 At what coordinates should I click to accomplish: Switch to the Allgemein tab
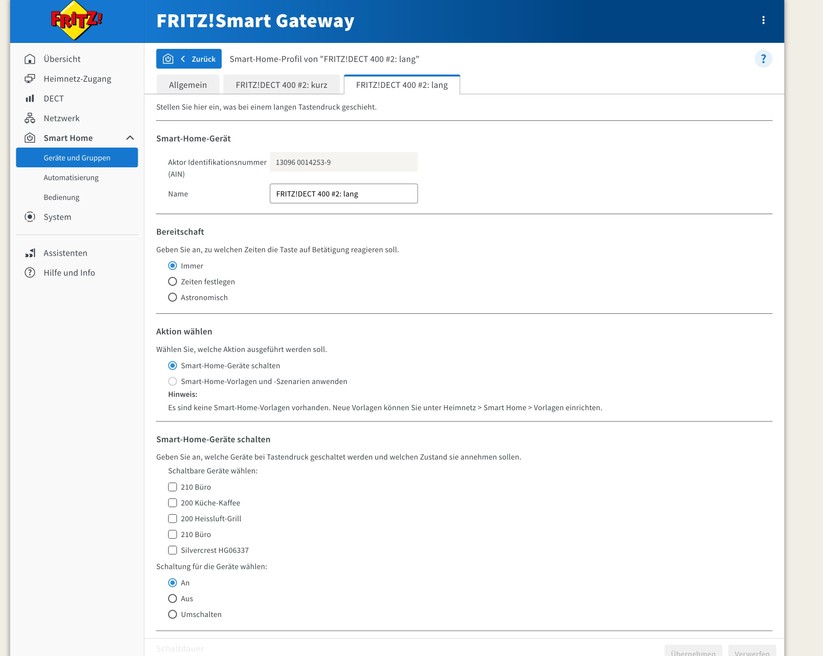(188, 84)
